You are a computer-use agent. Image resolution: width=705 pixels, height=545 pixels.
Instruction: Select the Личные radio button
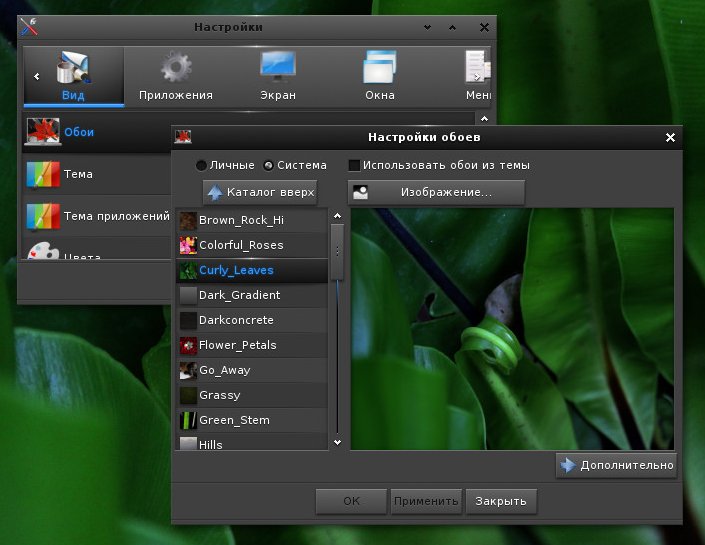click(201, 165)
